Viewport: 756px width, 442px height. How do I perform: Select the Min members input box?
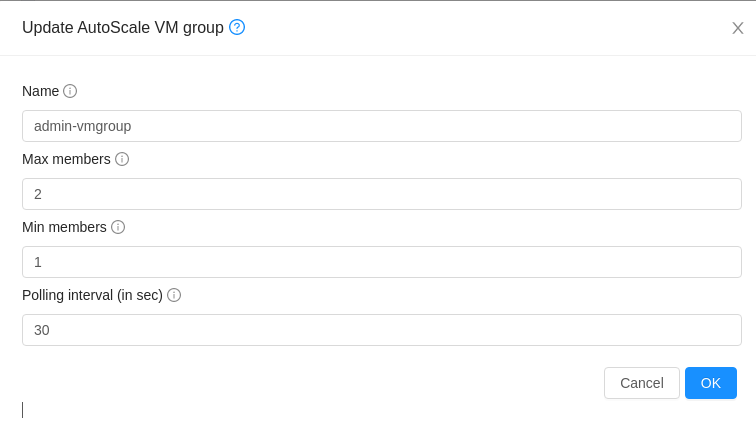point(381,262)
